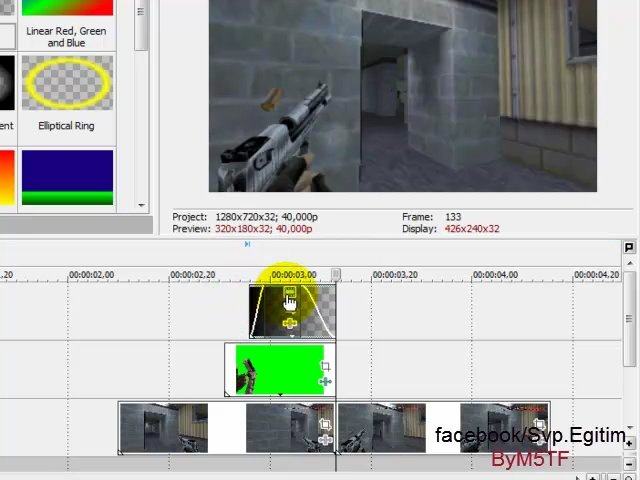Click the playhead handle on the time ruler

pos(336,274)
